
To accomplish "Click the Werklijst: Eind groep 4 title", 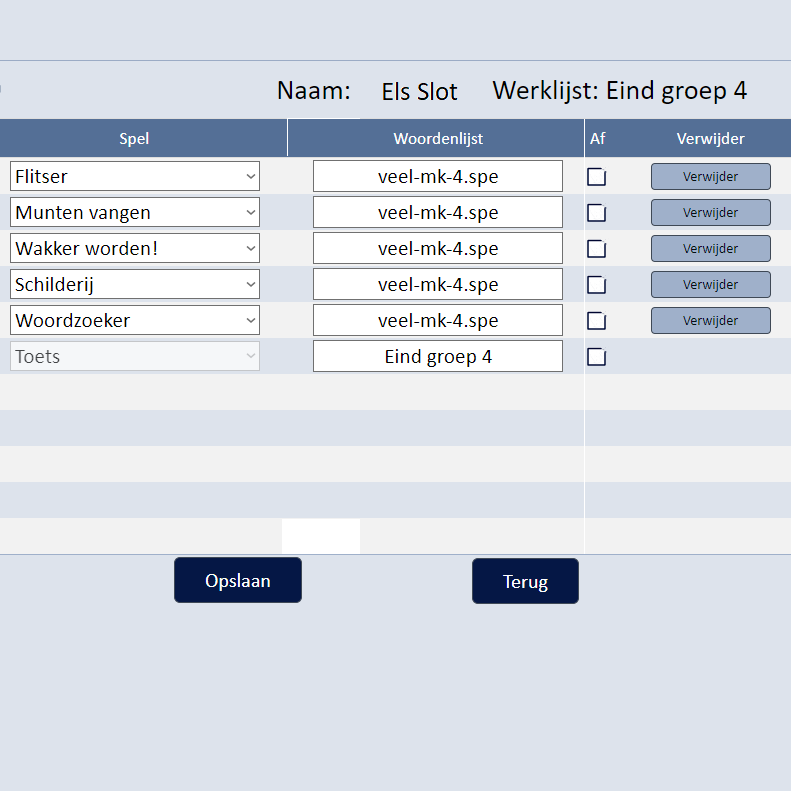I will click(619, 91).
